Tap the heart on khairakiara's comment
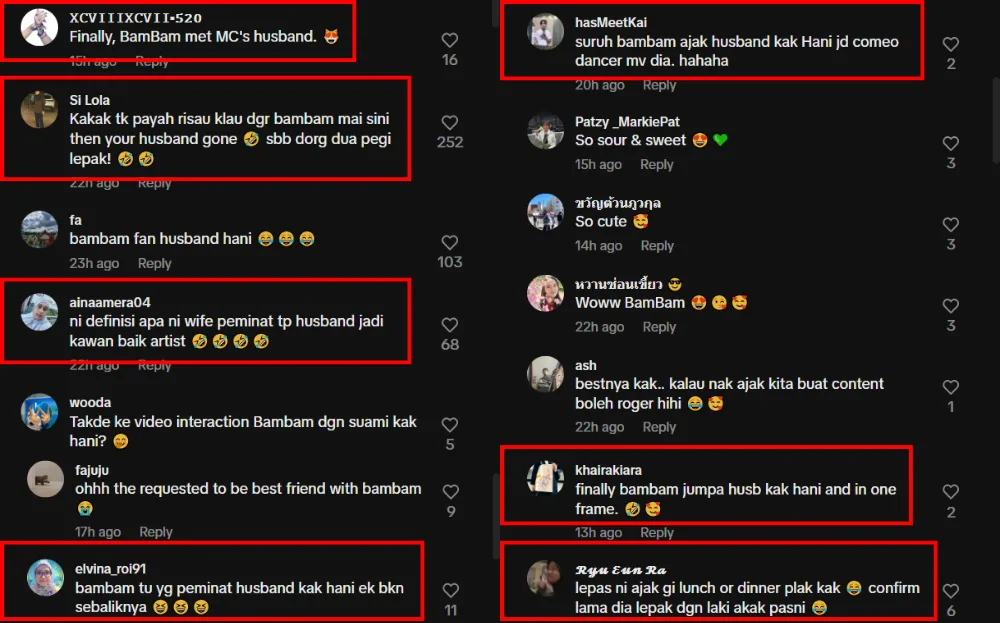 [x=950, y=492]
